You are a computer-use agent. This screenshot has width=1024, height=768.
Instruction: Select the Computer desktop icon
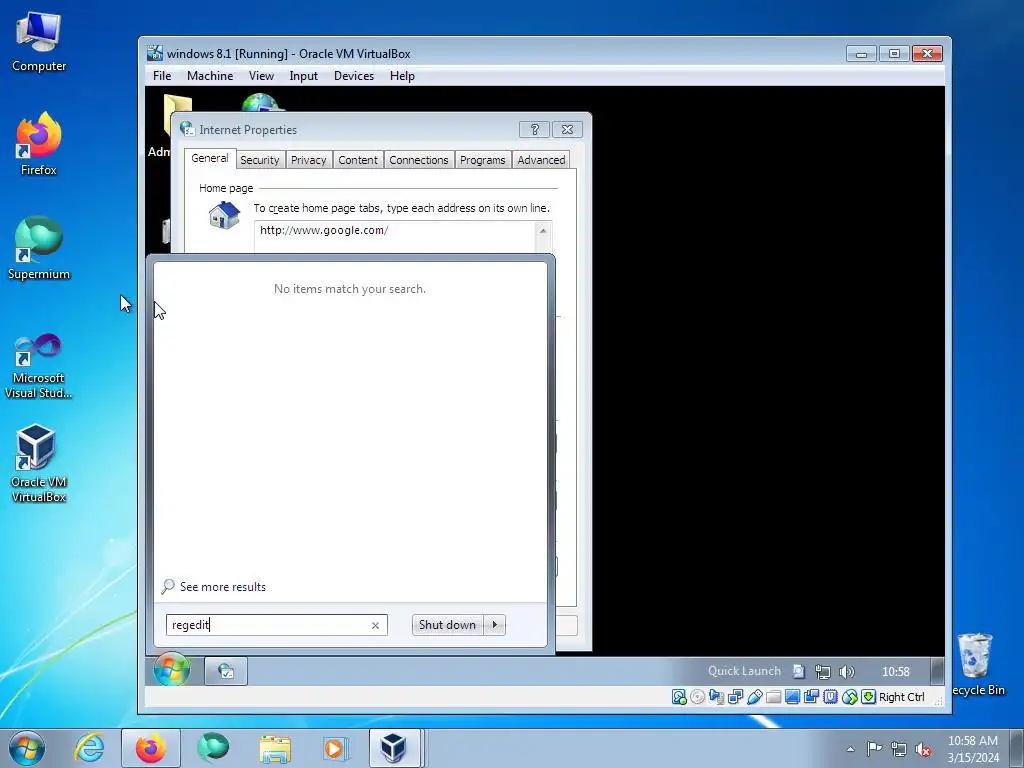[39, 41]
